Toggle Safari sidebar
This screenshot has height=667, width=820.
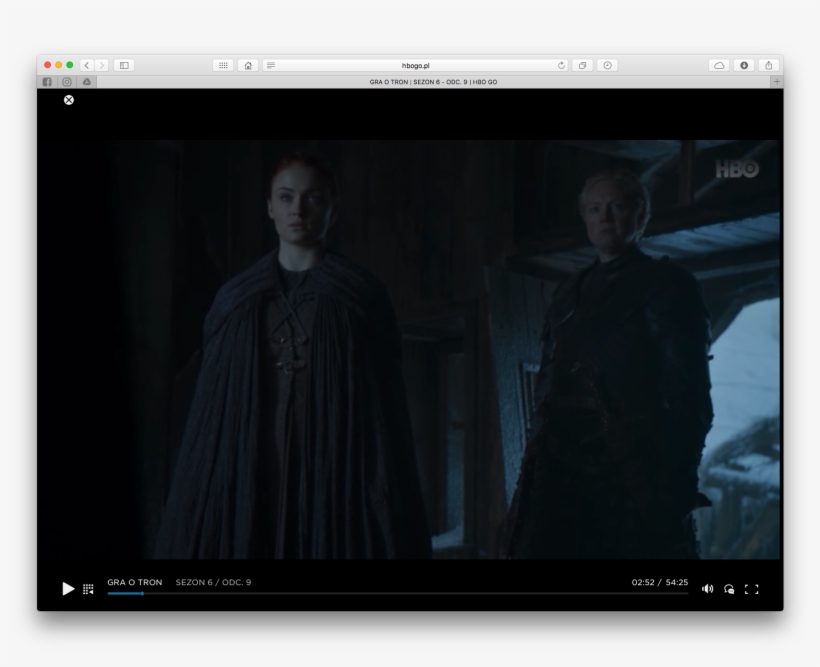pyautogui.click(x=124, y=65)
